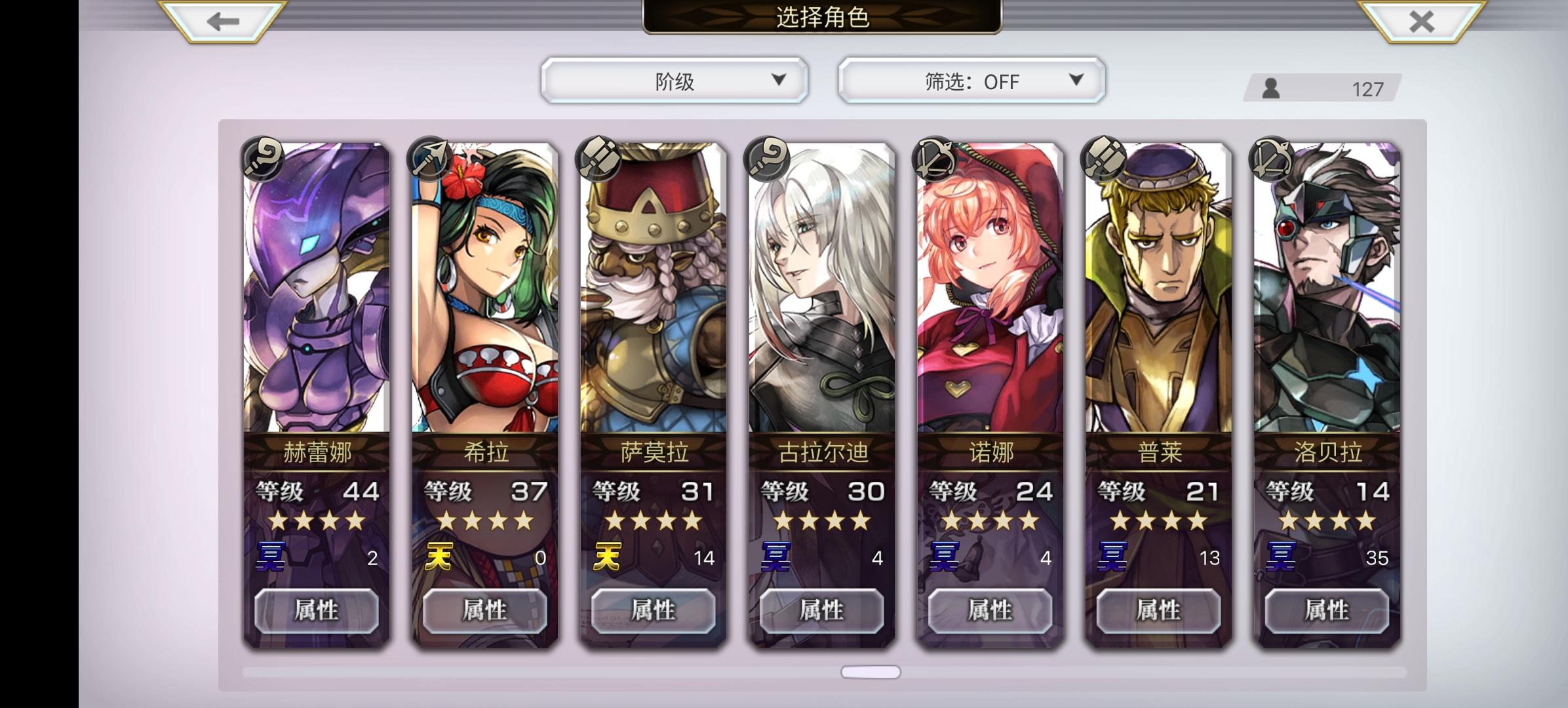
Task: Click the 天 element icon on 希拉
Action: pyautogui.click(x=439, y=557)
